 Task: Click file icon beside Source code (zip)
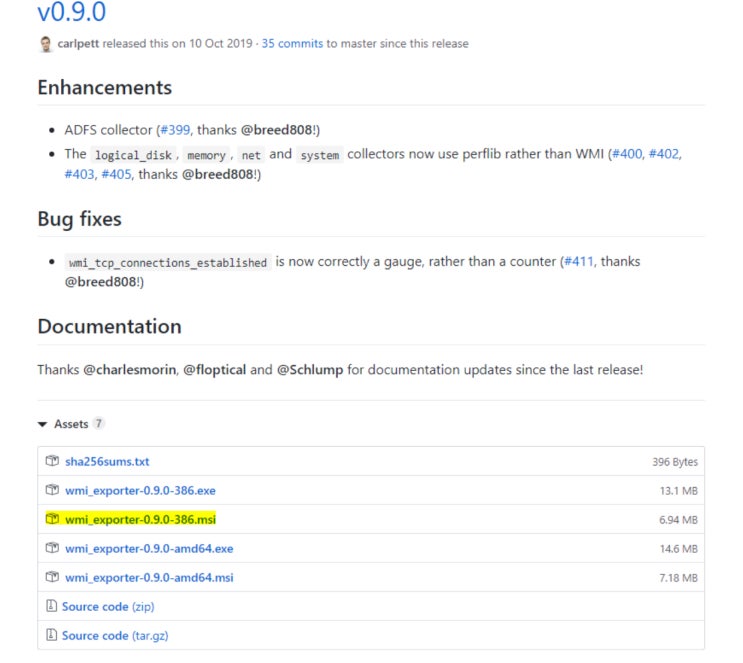tap(52, 607)
